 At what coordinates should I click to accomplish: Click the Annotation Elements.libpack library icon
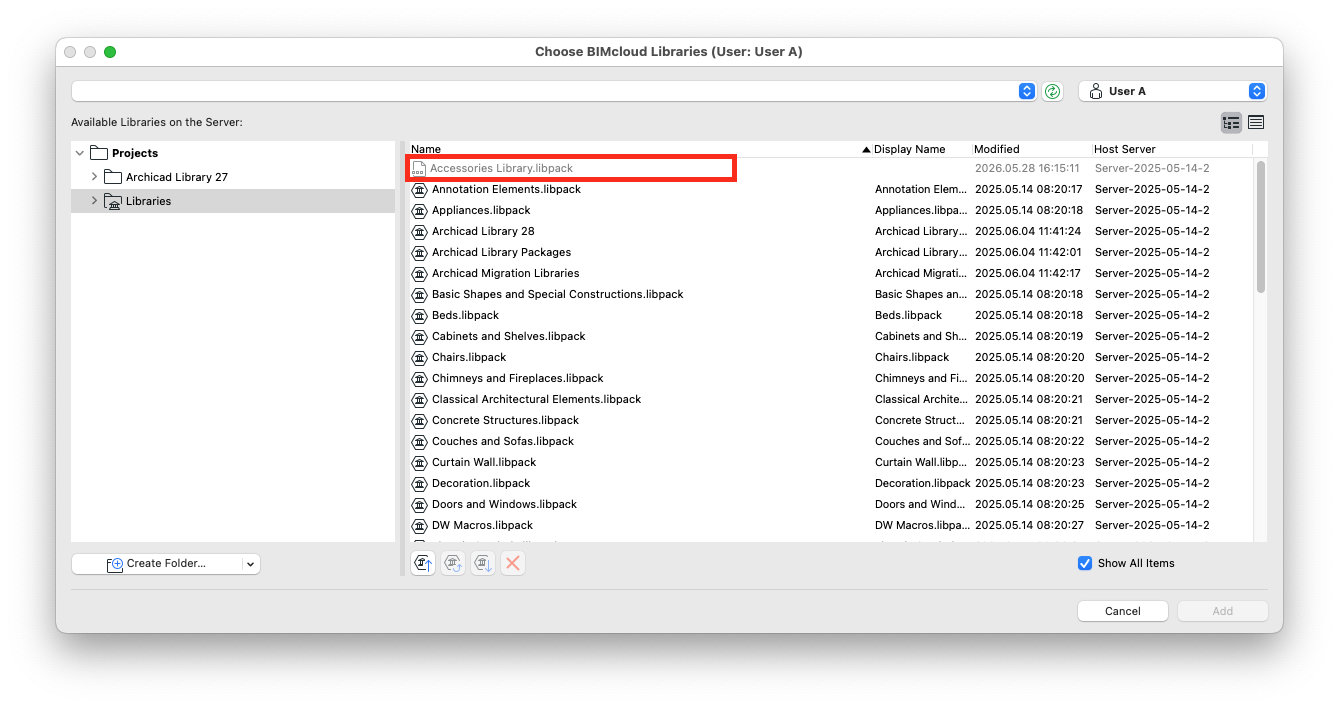pos(420,190)
